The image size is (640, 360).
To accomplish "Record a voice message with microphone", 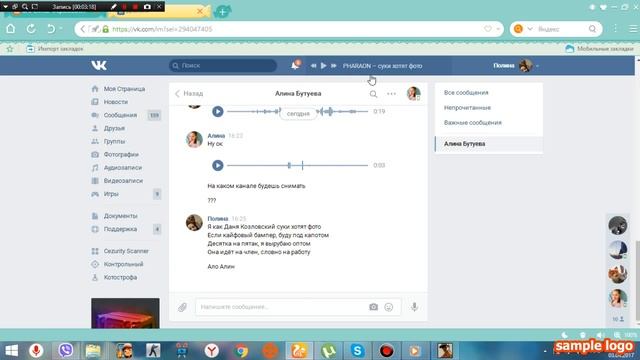I will (414, 307).
